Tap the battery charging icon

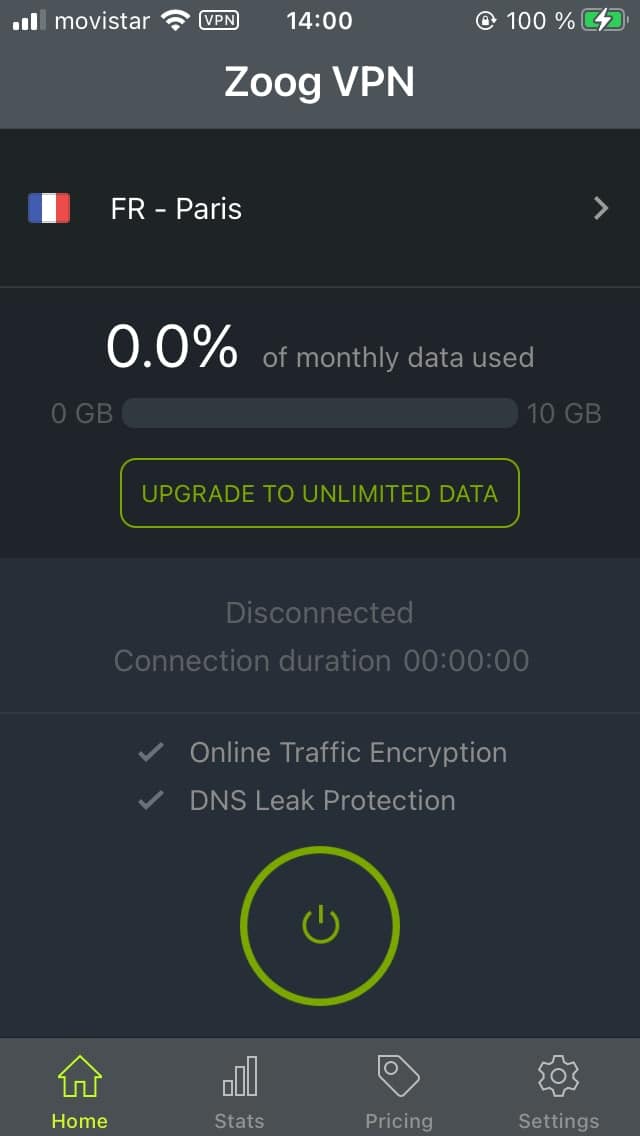606,21
